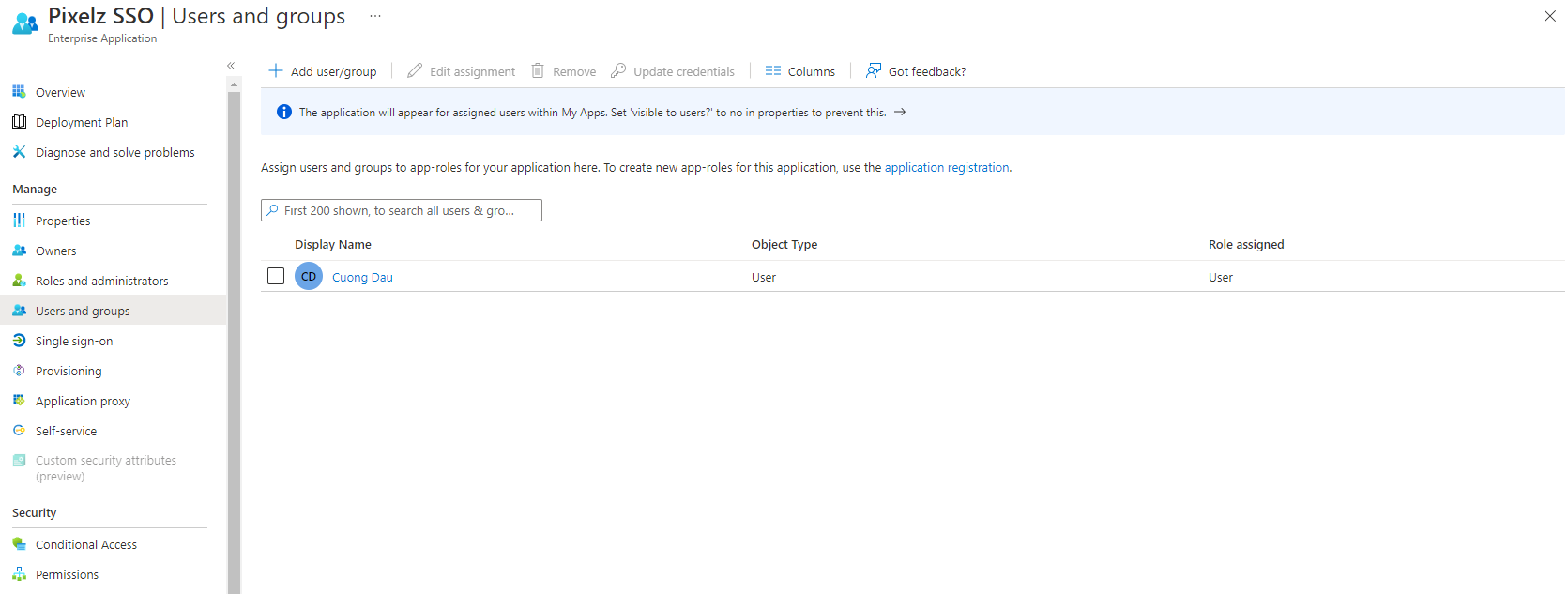The width and height of the screenshot is (1568, 594).
Task: Open the Owners page
Action: coord(56,251)
